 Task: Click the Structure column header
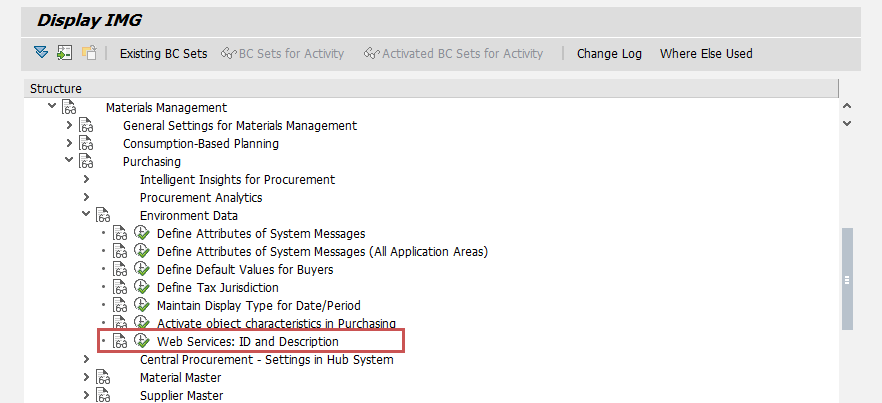[x=431, y=88]
